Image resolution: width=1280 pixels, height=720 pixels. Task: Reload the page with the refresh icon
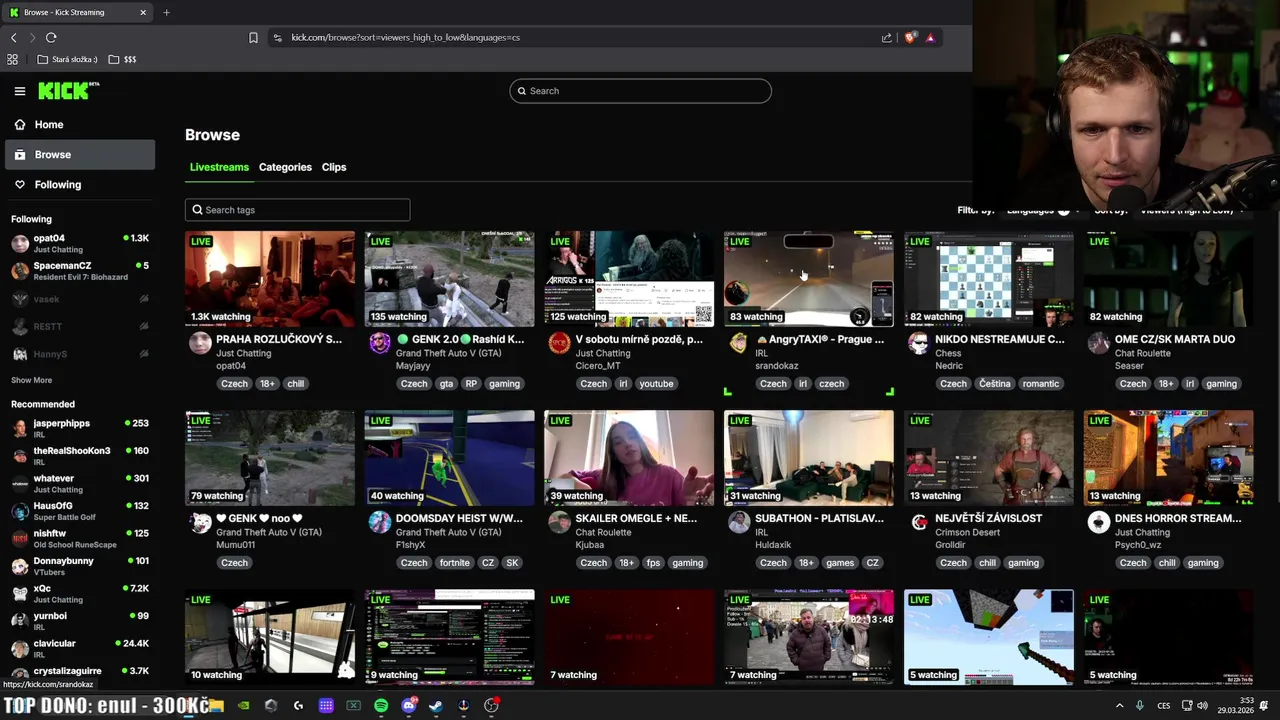pyautogui.click(x=51, y=38)
